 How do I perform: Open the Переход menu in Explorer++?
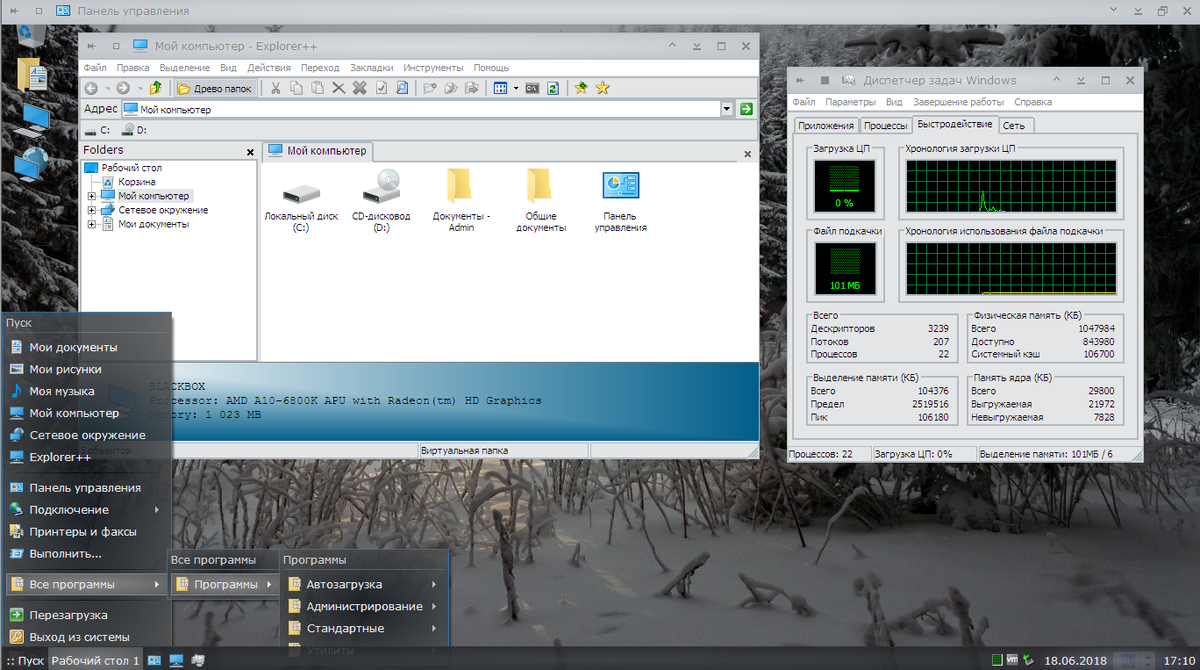[320, 67]
